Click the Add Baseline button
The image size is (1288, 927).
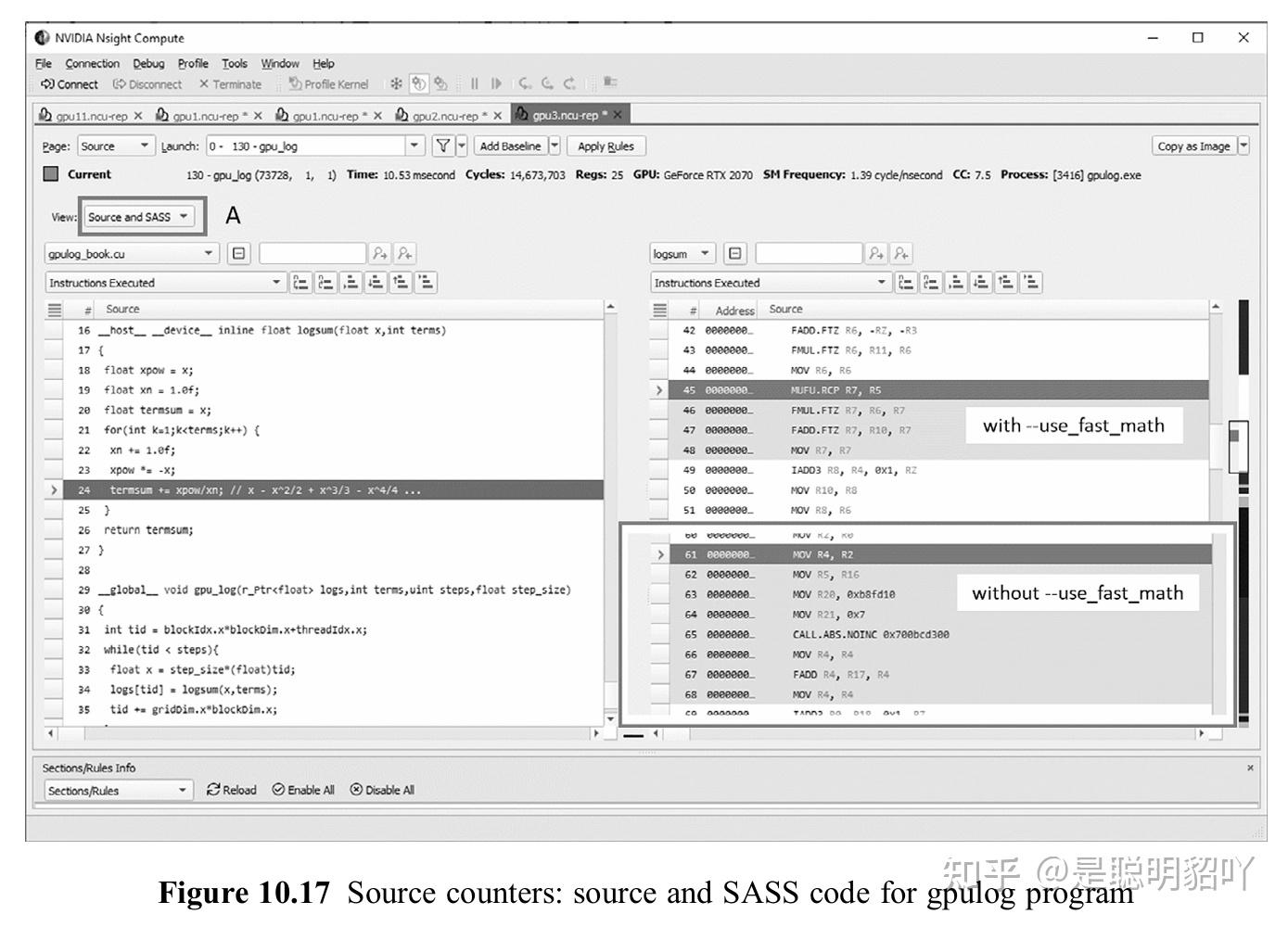point(510,146)
